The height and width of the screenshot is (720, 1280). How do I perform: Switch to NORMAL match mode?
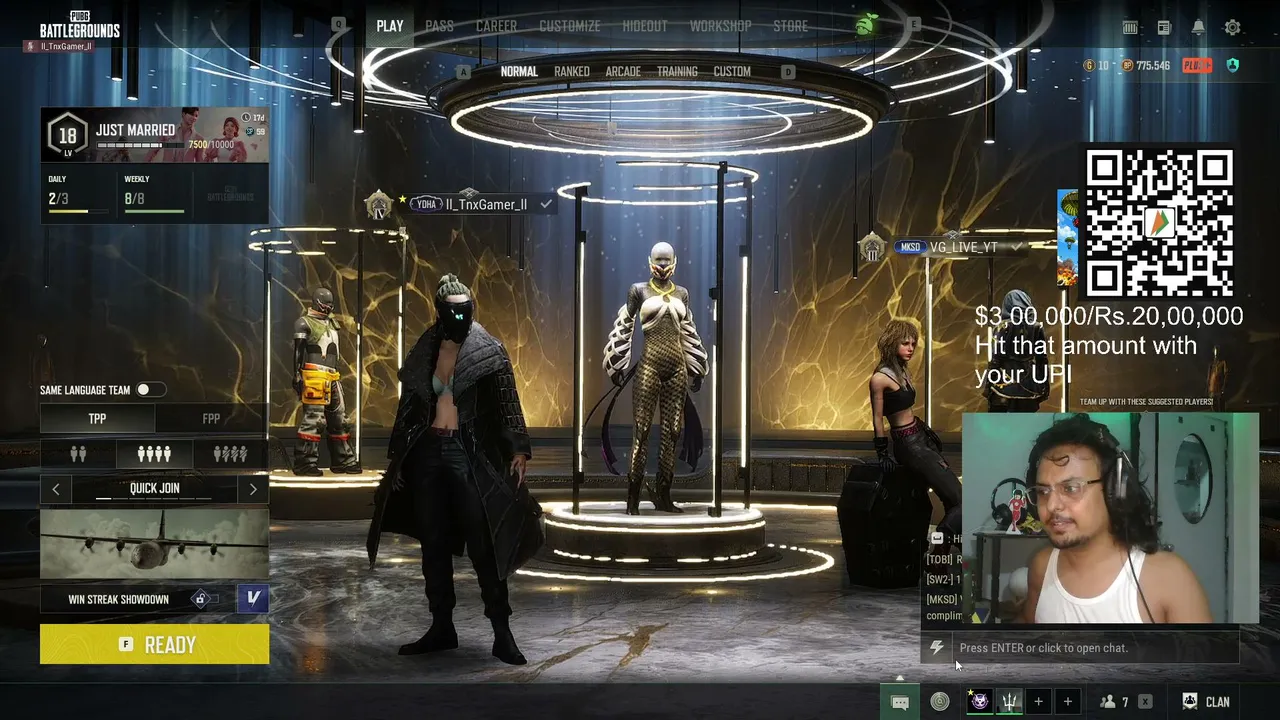point(519,72)
